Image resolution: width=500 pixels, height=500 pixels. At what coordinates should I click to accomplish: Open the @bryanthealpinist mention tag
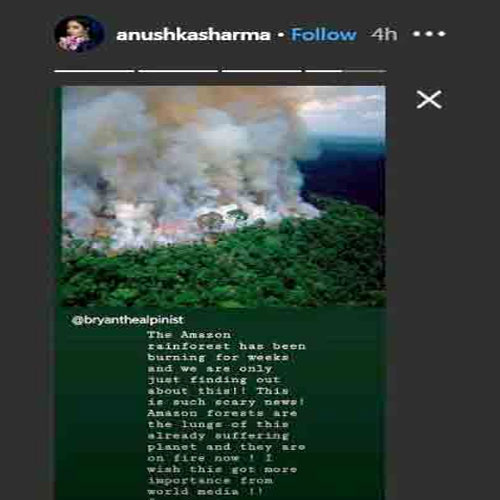point(128,320)
